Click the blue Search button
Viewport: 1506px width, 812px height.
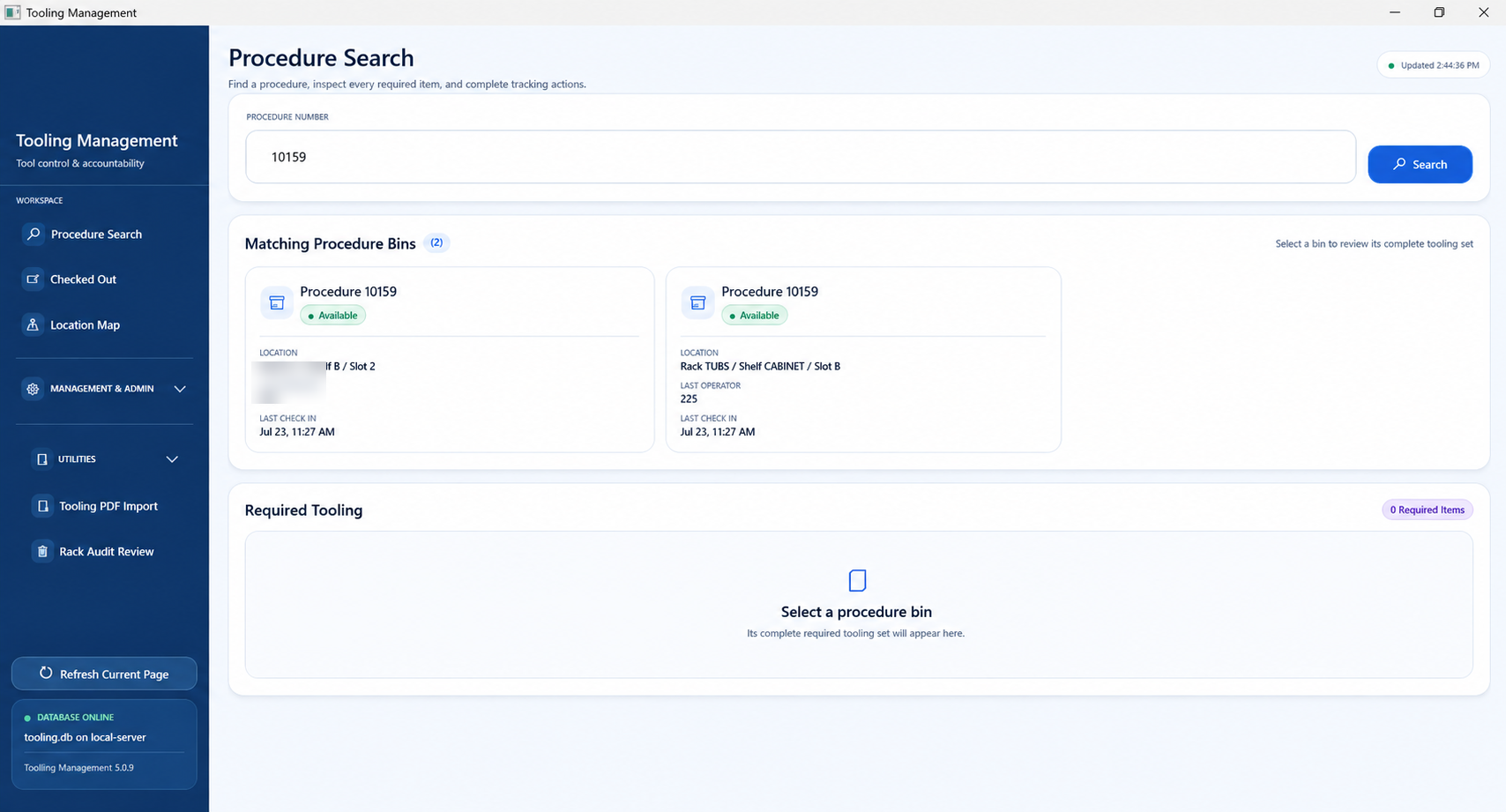(1420, 164)
